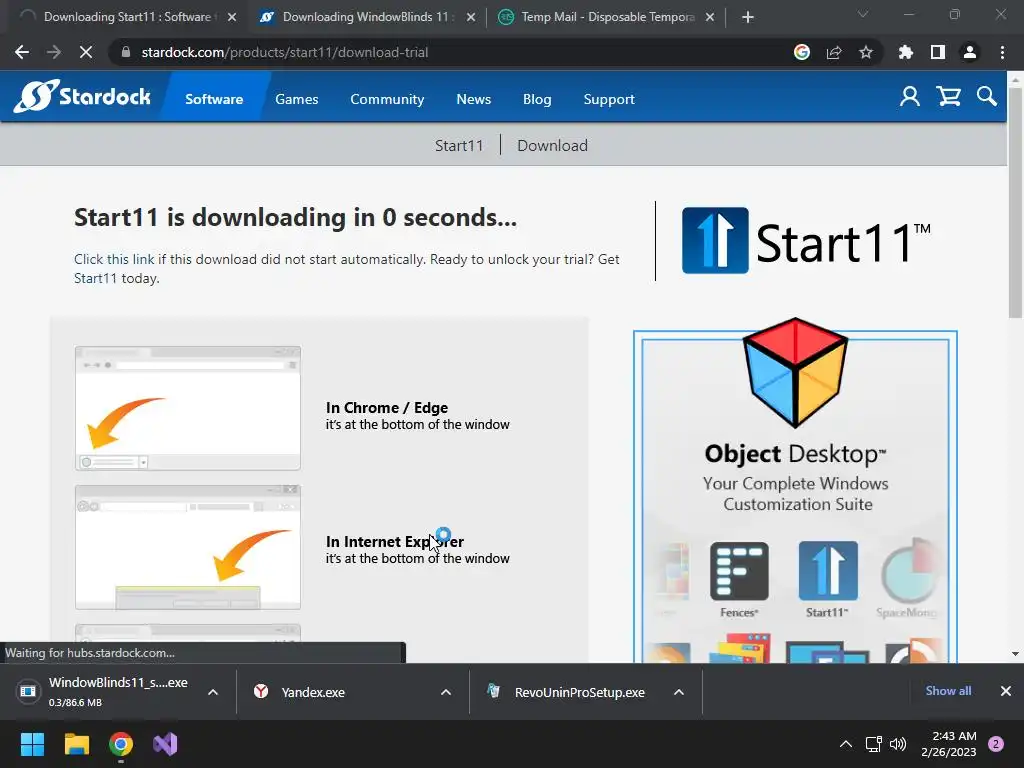The height and width of the screenshot is (768, 1024).
Task: Close the Temp Mail tab
Action: tap(710, 17)
